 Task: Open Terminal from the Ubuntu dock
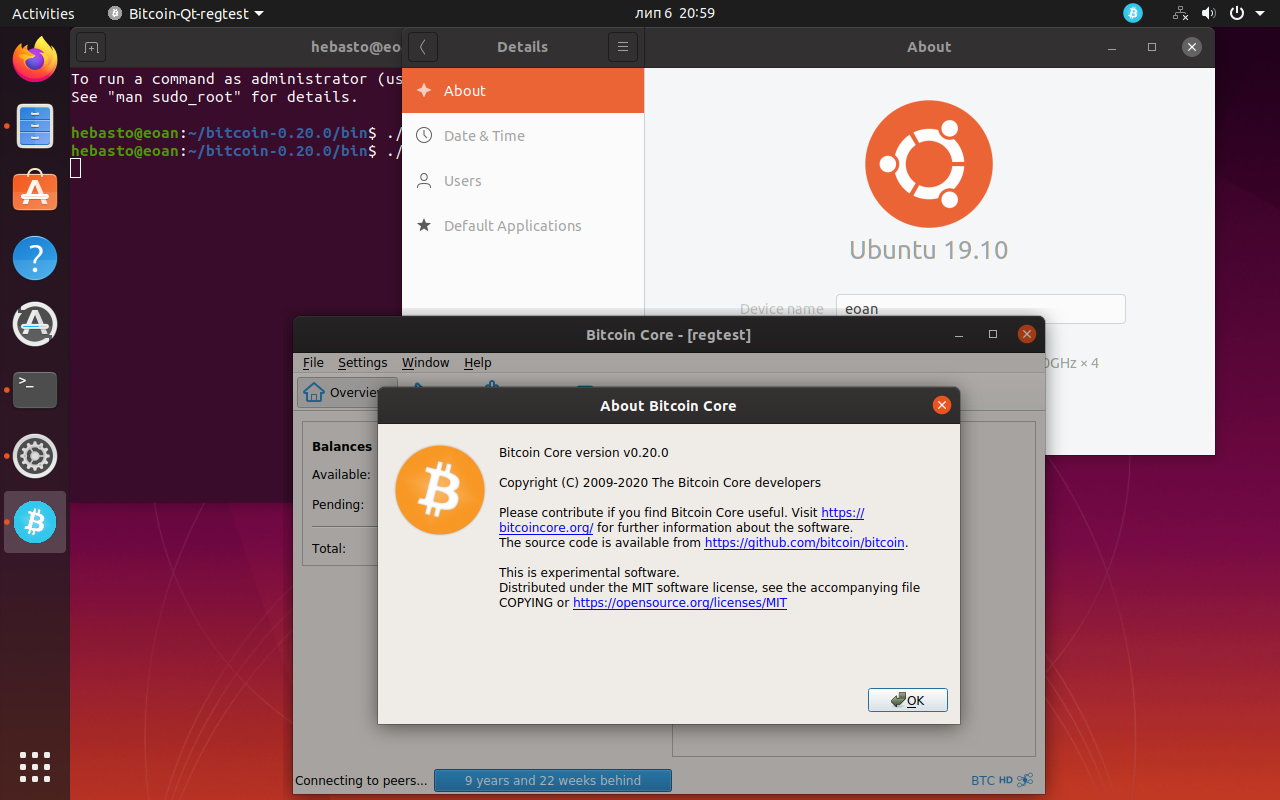tap(35, 389)
